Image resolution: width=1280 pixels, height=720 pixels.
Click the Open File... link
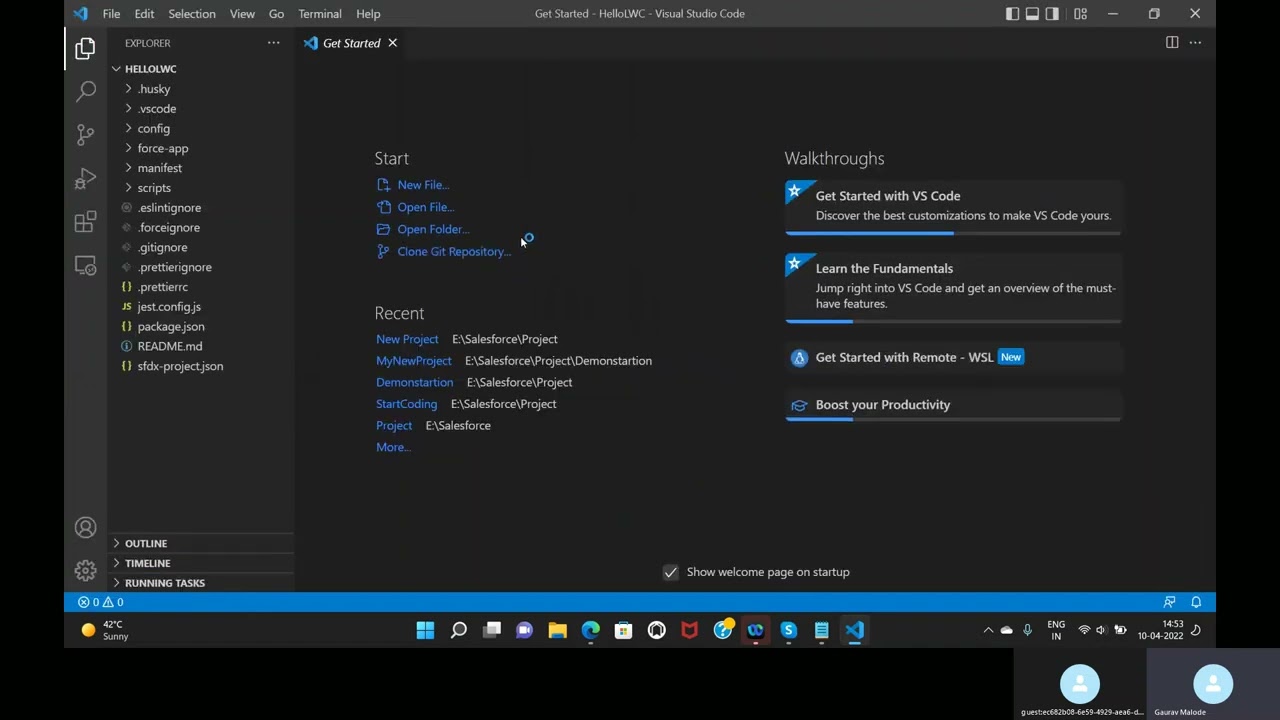click(x=425, y=207)
